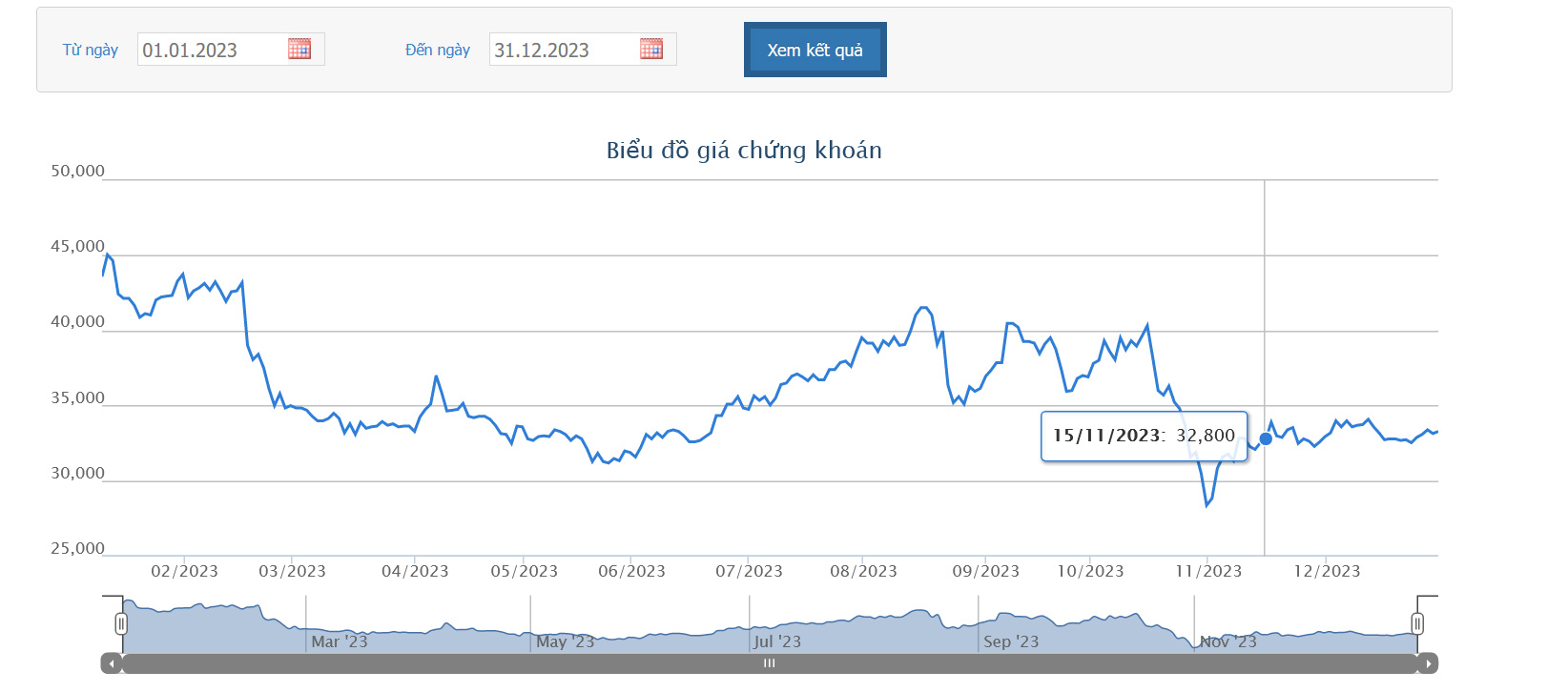Click the grip on the horizontal scrollbar thumb

pyautogui.click(x=769, y=663)
